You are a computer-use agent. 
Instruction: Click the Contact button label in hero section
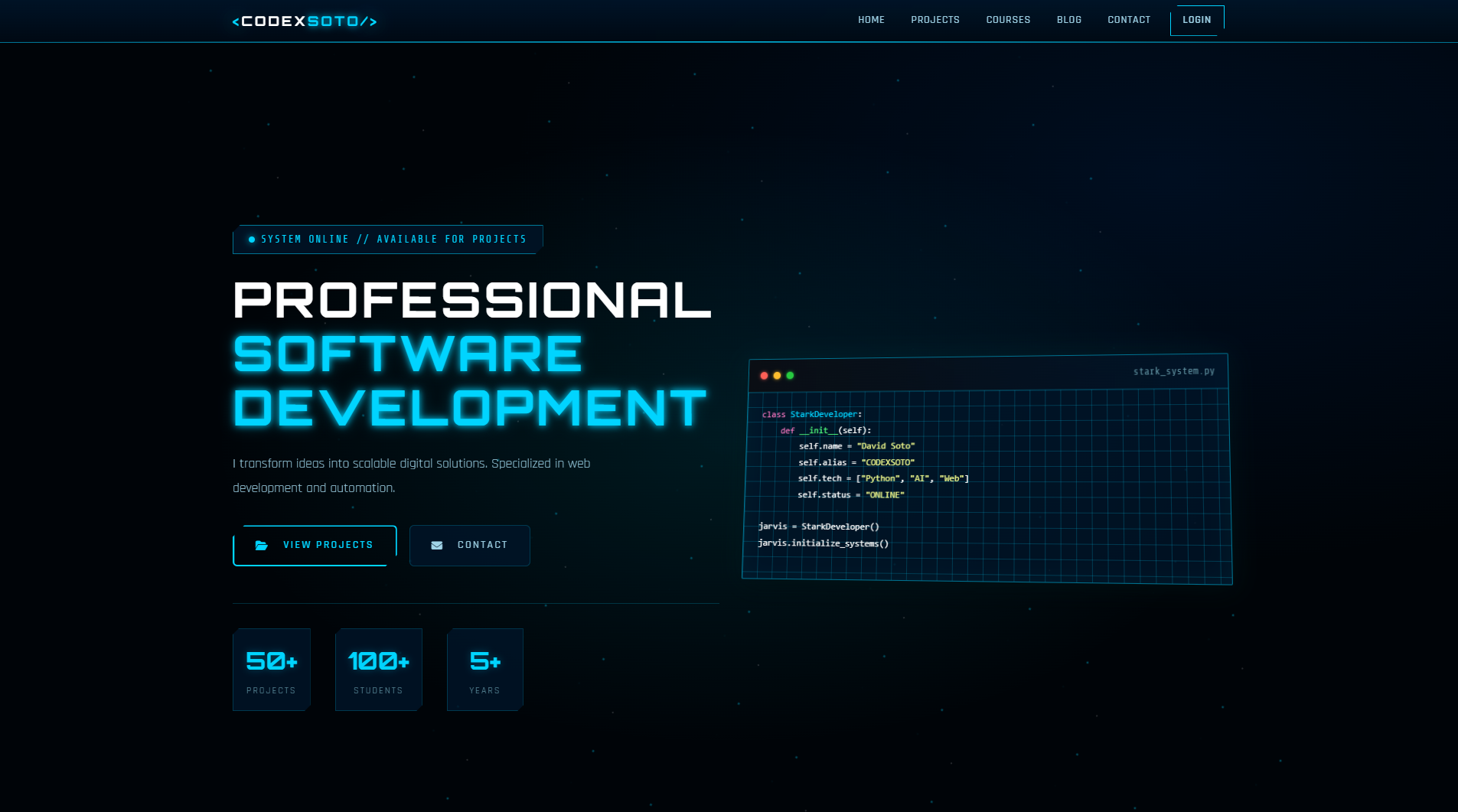[482, 545]
